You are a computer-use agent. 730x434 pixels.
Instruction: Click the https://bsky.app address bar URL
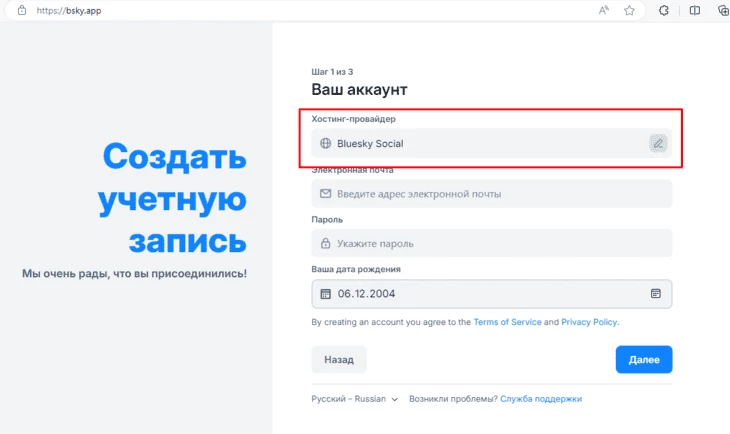click(69, 10)
